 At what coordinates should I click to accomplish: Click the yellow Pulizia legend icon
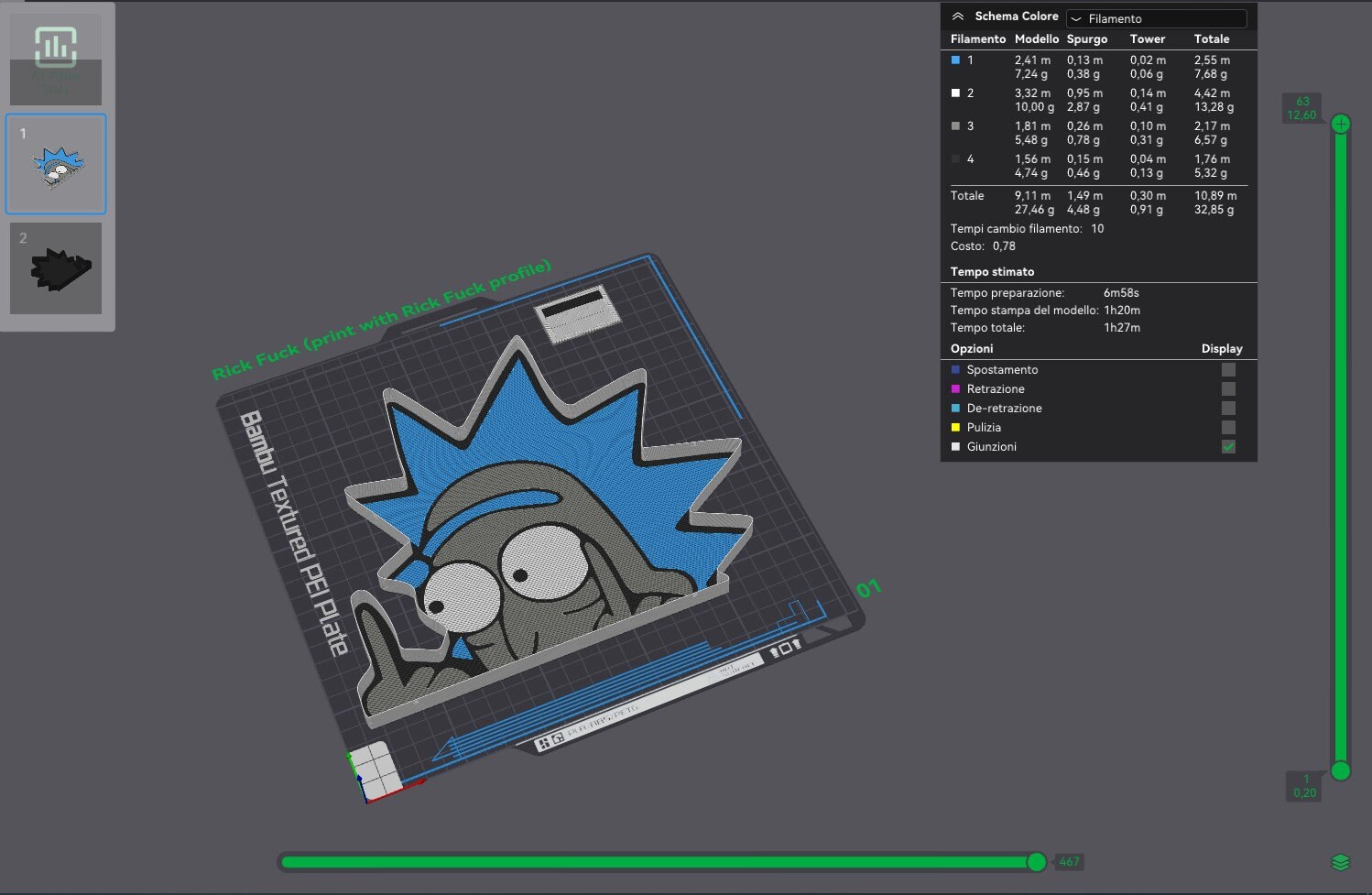(x=956, y=427)
